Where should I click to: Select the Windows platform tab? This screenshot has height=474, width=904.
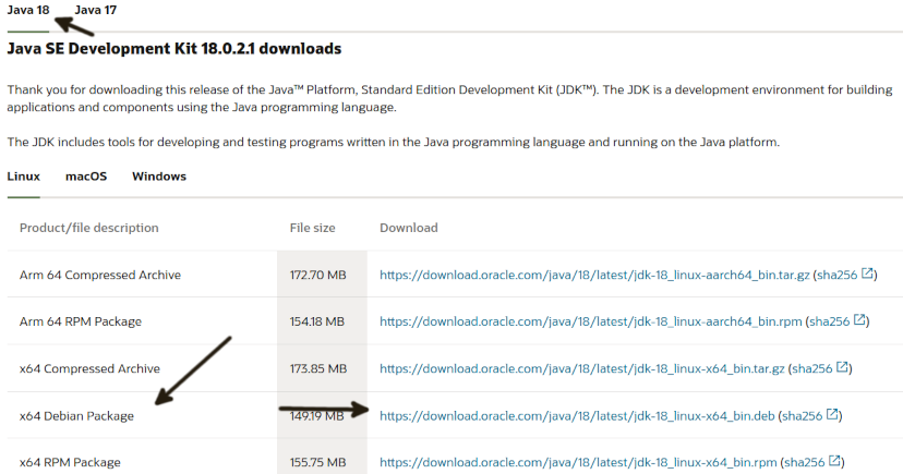(159, 176)
